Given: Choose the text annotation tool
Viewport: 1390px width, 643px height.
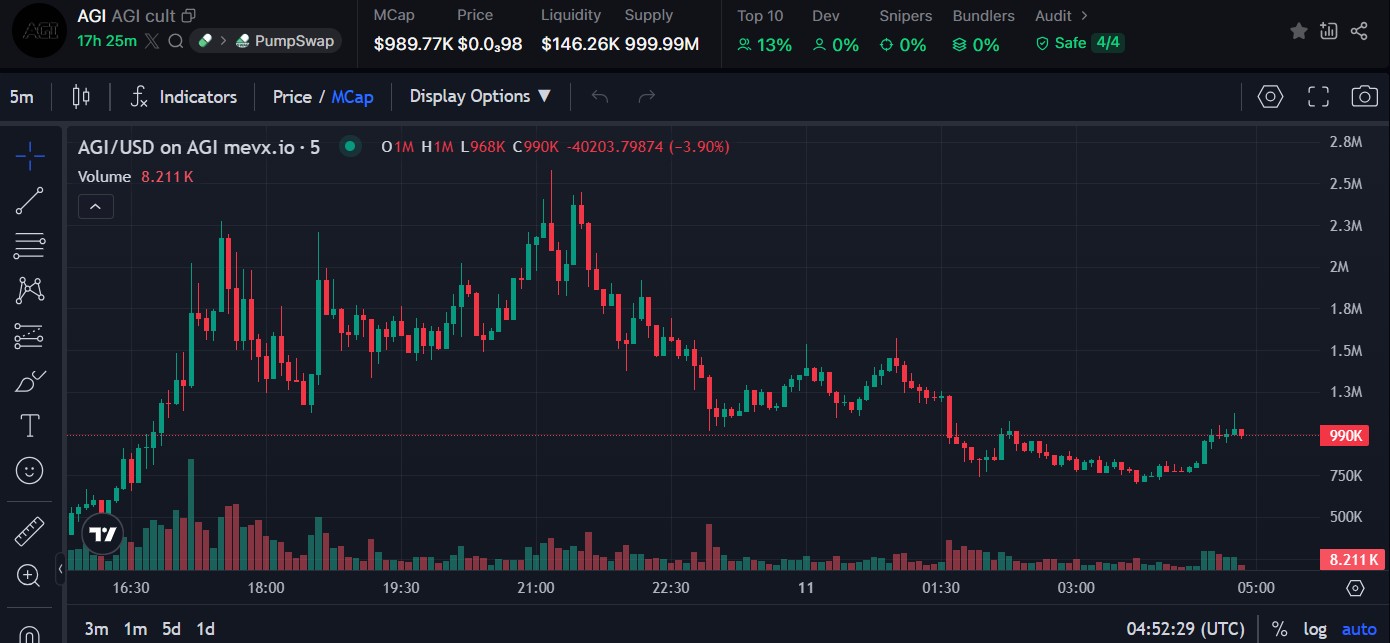Looking at the screenshot, I should [x=30, y=426].
